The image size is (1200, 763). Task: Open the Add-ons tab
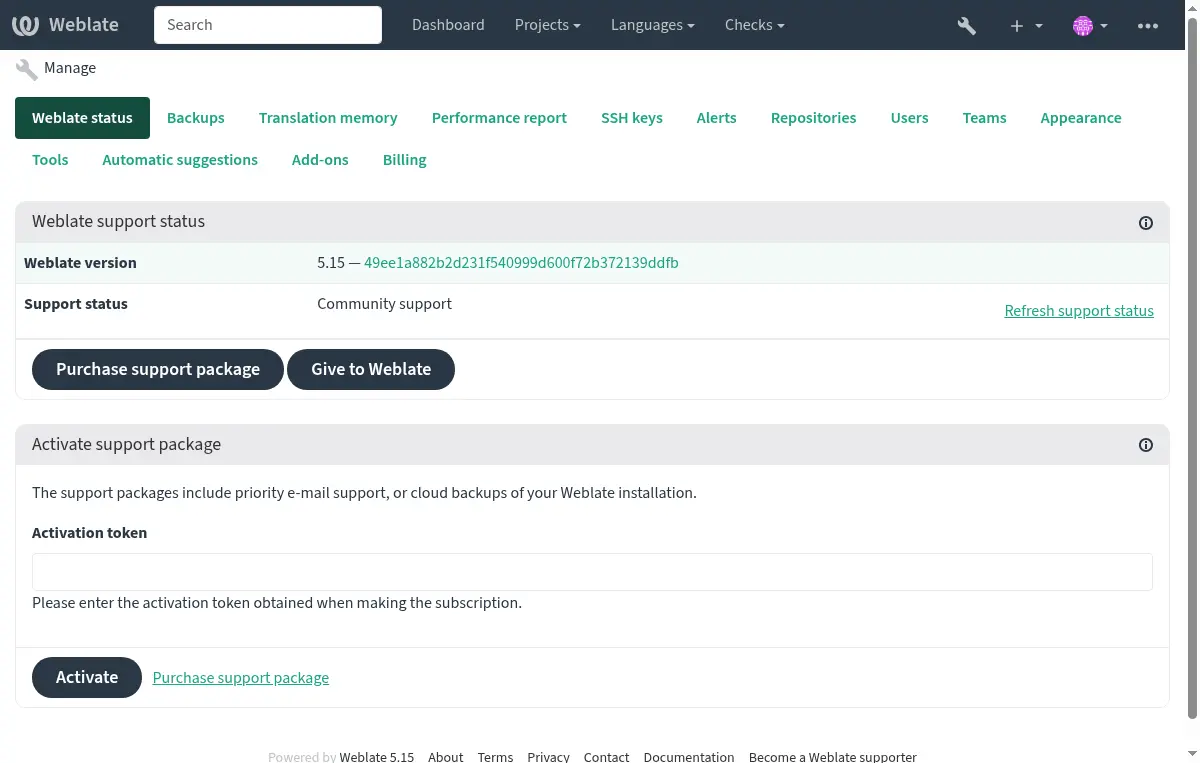(x=320, y=160)
